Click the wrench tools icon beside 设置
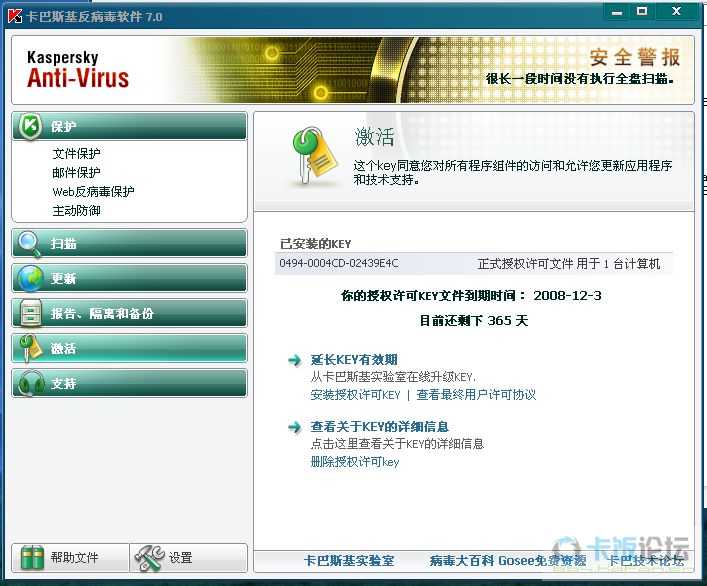This screenshot has height=586, width=707. [149, 558]
